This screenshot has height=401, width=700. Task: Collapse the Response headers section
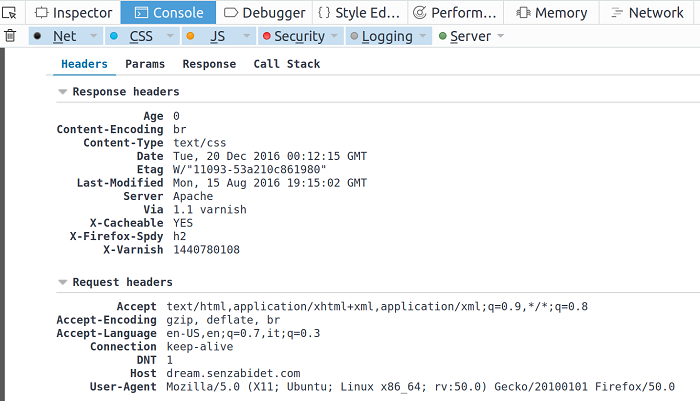63,92
